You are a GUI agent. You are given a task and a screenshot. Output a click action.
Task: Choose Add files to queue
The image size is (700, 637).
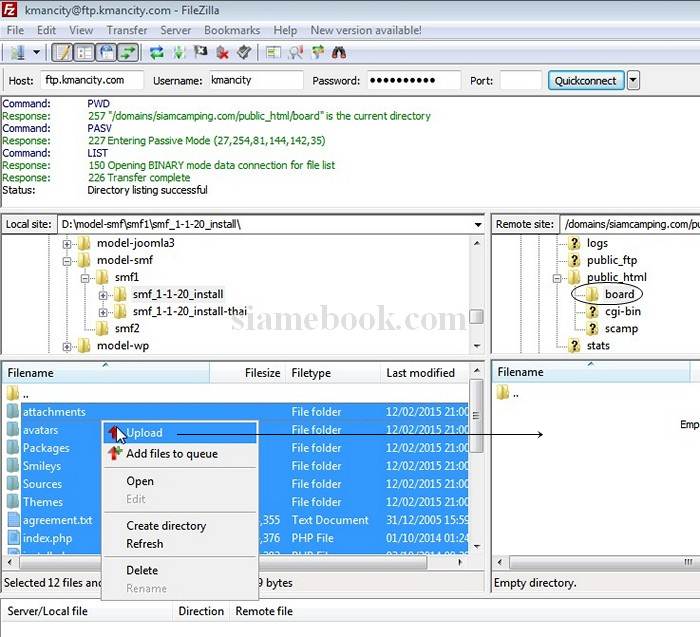pyautogui.click(x=180, y=454)
